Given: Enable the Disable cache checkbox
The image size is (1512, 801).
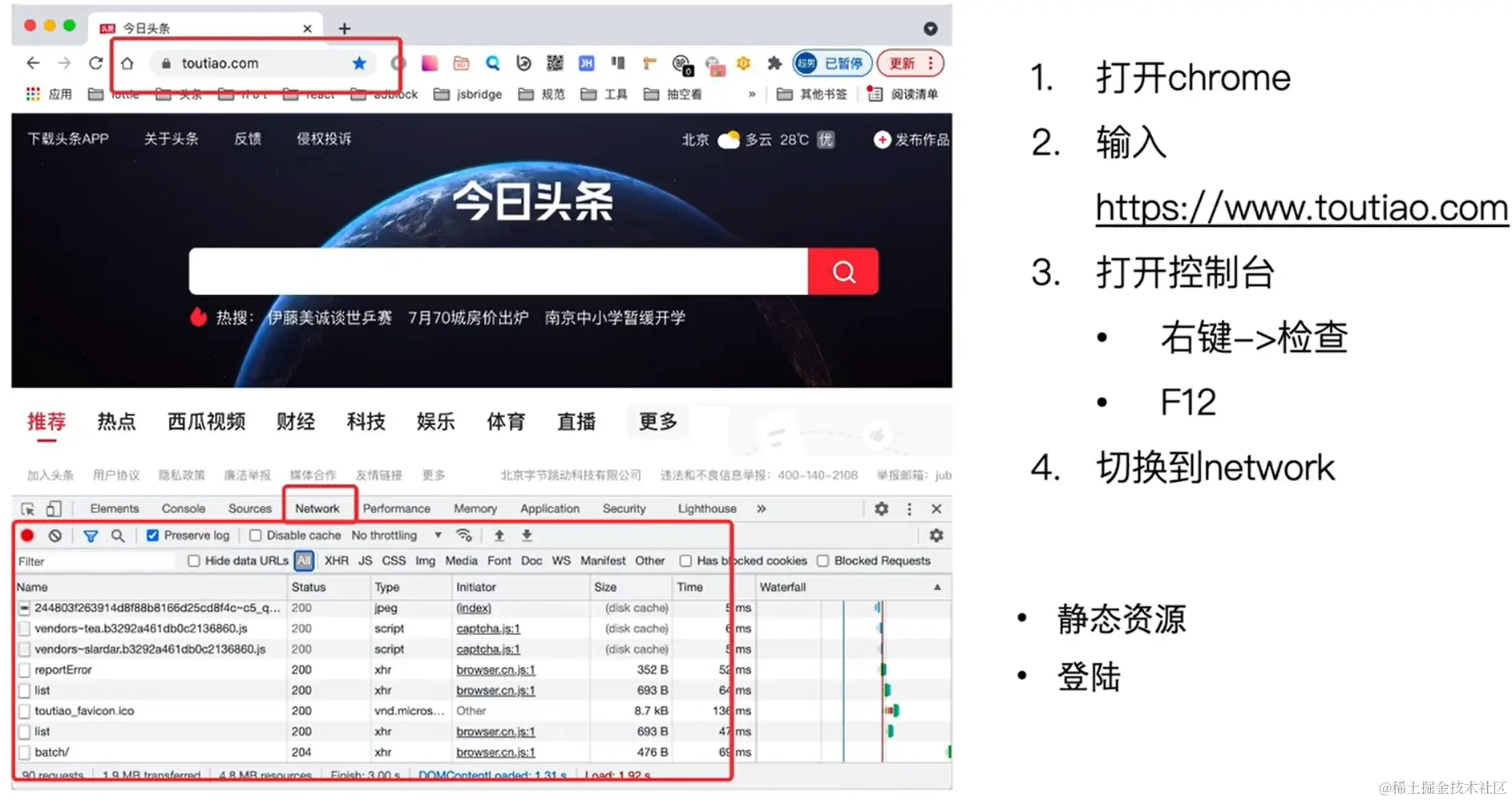Looking at the screenshot, I should (x=255, y=535).
